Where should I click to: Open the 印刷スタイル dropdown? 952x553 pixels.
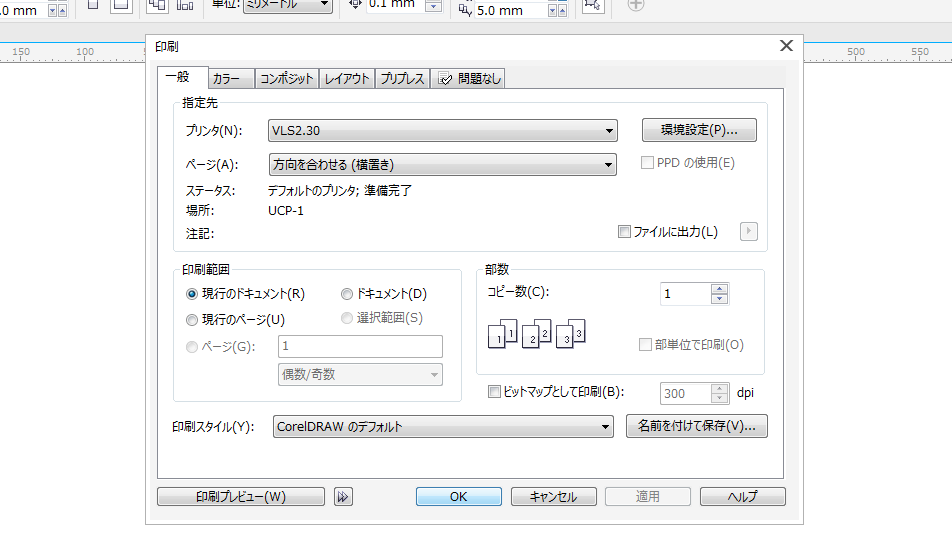(x=442, y=427)
